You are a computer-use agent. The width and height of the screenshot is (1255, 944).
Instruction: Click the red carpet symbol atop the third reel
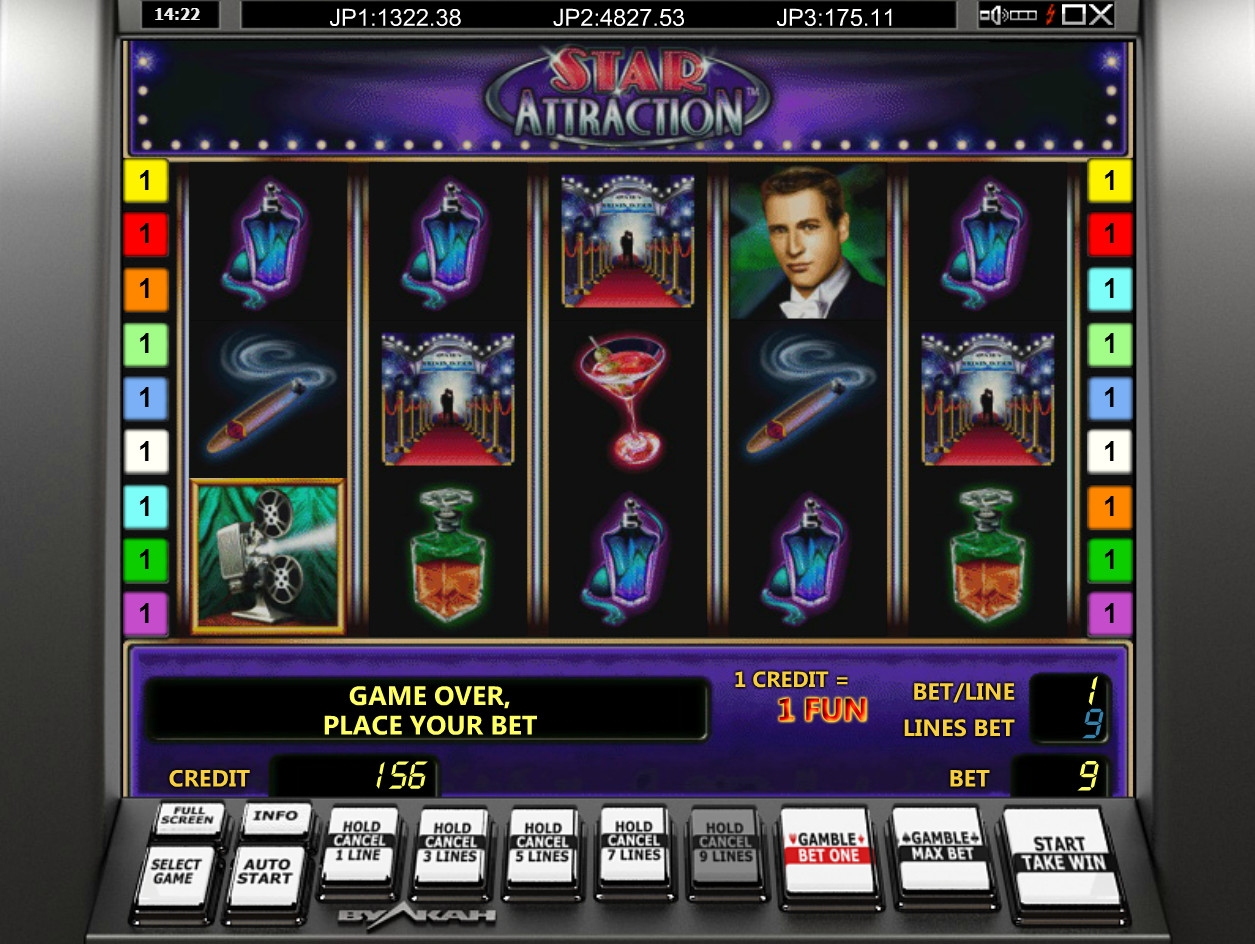click(x=628, y=241)
